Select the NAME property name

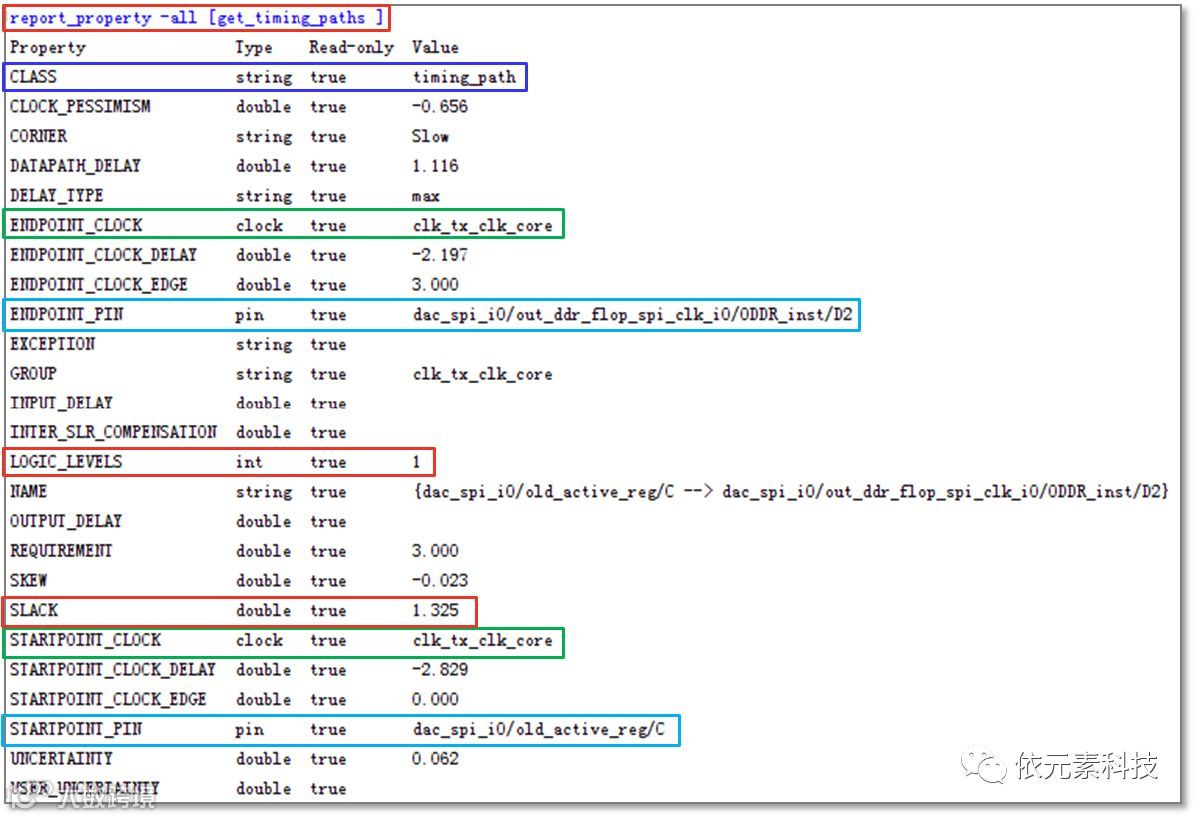click(28, 491)
